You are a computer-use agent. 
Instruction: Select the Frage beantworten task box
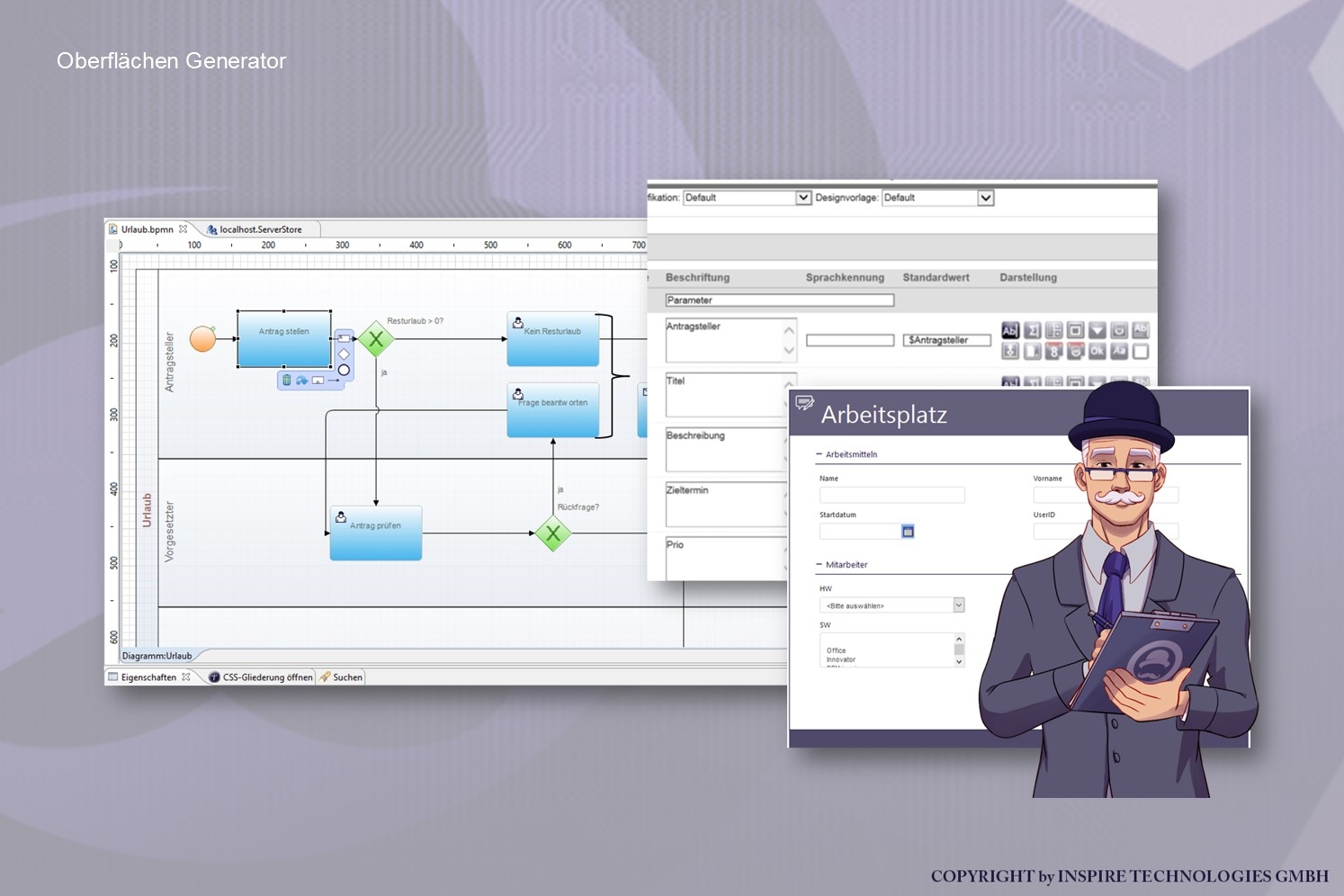coord(553,410)
